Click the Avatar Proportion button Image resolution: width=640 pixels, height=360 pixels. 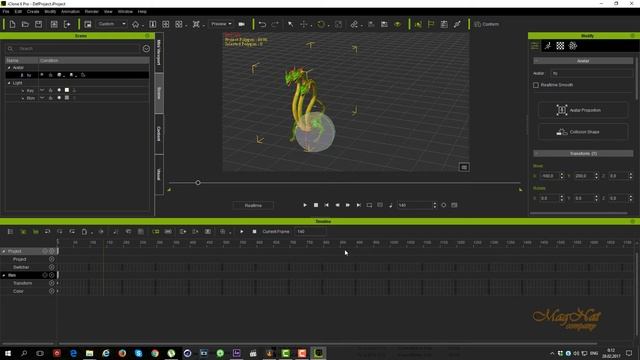coord(583,110)
